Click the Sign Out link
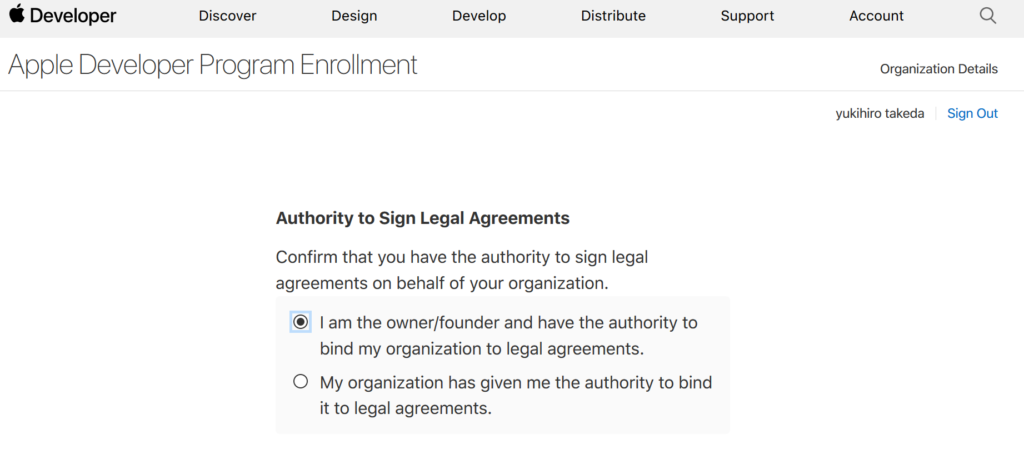The height and width of the screenshot is (469, 1024). pyautogui.click(x=972, y=114)
